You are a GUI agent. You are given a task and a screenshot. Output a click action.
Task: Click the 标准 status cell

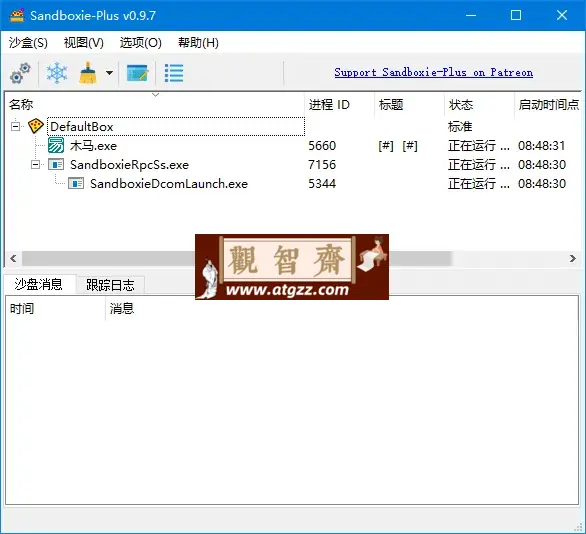460,126
